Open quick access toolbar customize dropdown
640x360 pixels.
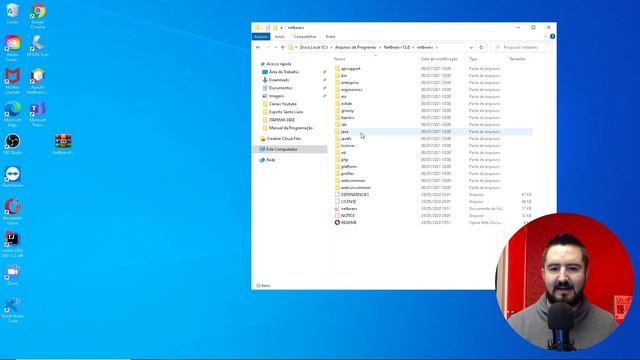point(282,27)
